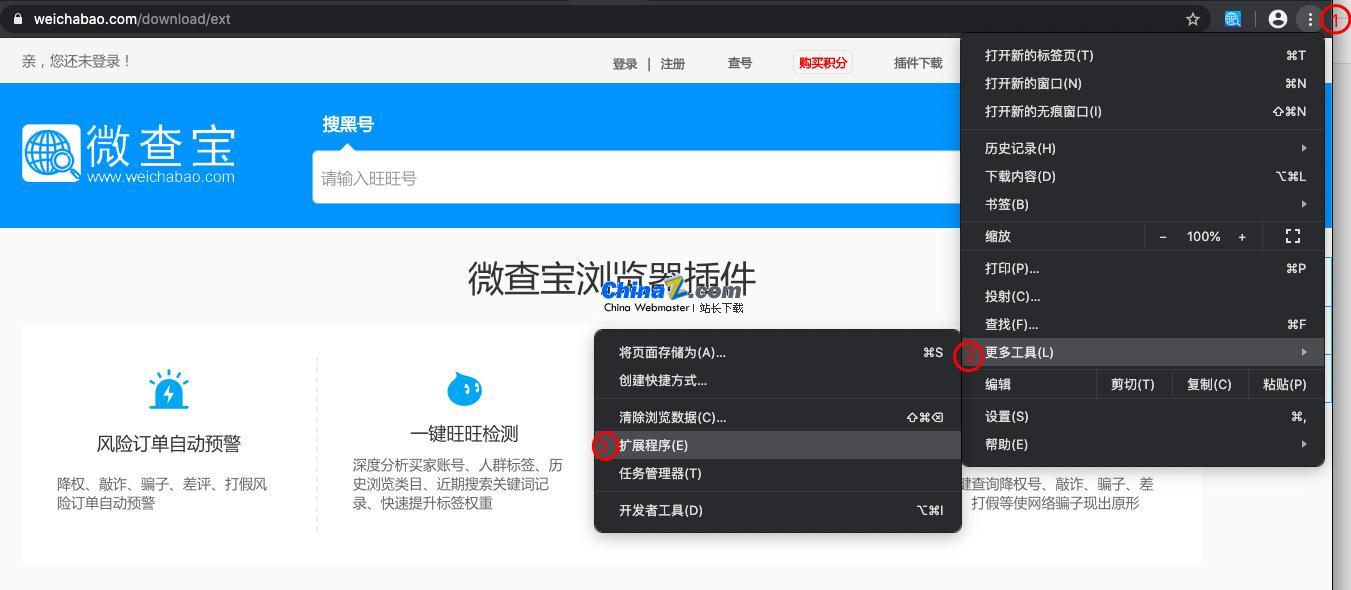Select 粘贴(P) in the edit row

[x=1285, y=384]
